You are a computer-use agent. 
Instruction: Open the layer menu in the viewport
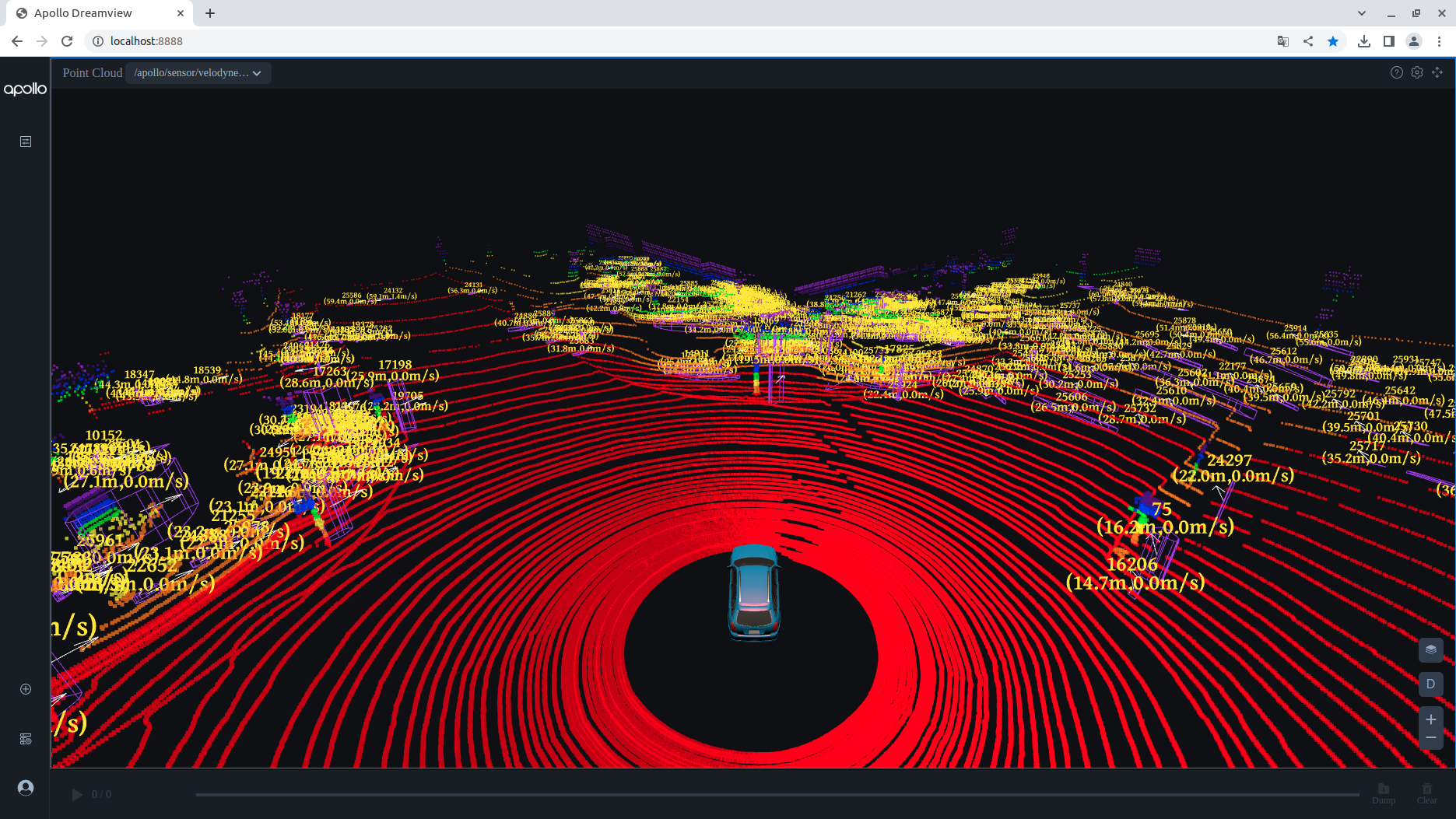(1430, 649)
